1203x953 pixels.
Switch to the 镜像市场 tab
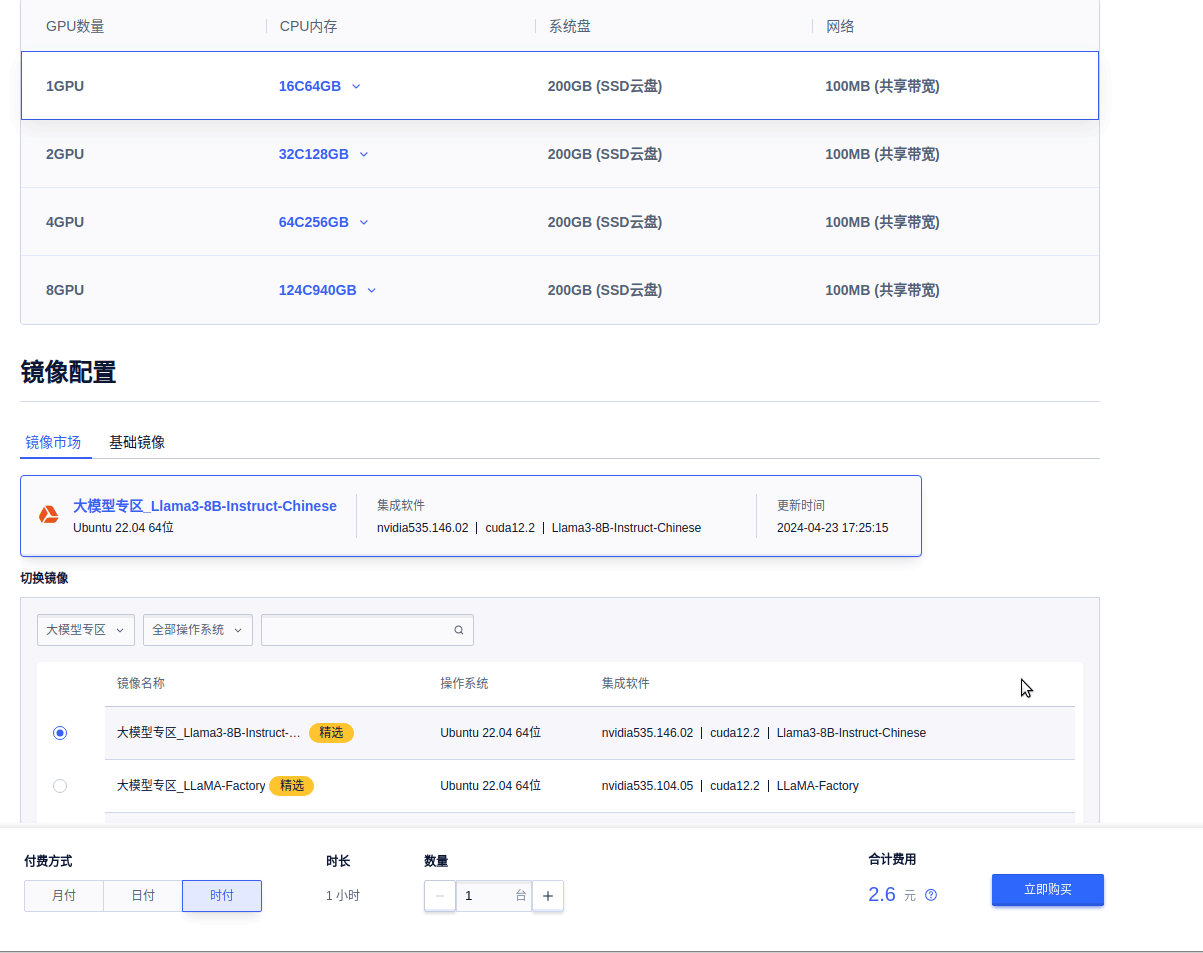pos(55,441)
